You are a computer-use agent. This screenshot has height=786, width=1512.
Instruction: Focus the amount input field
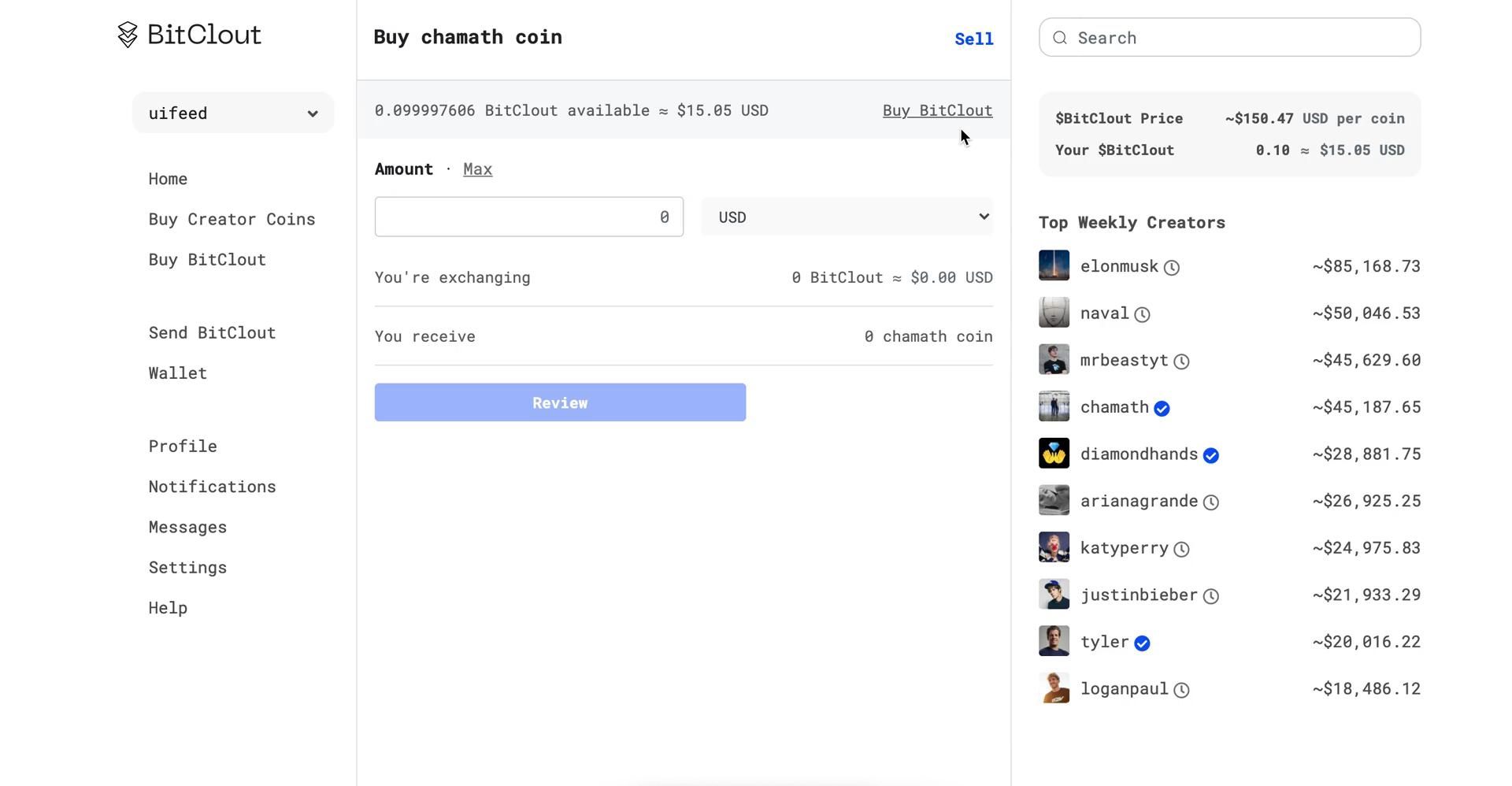528,217
